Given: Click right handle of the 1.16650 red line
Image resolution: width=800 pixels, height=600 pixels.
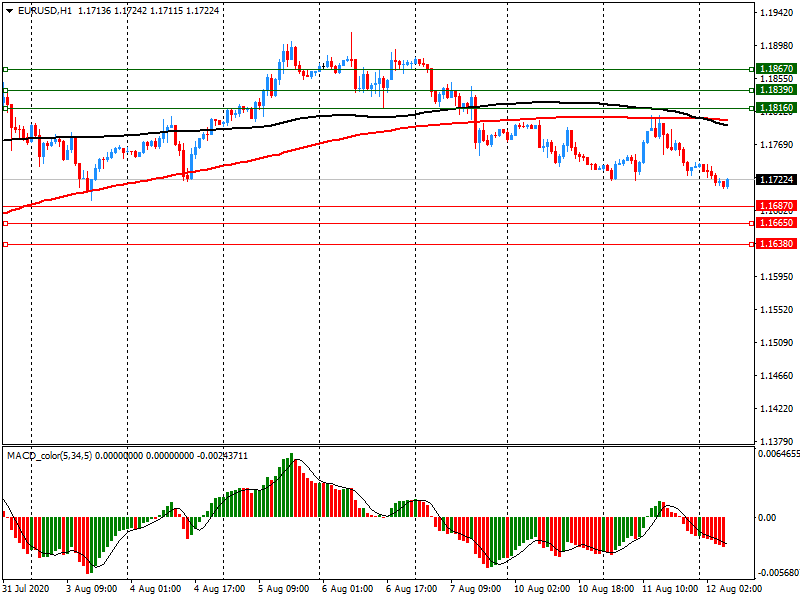Looking at the screenshot, I should click(751, 223).
